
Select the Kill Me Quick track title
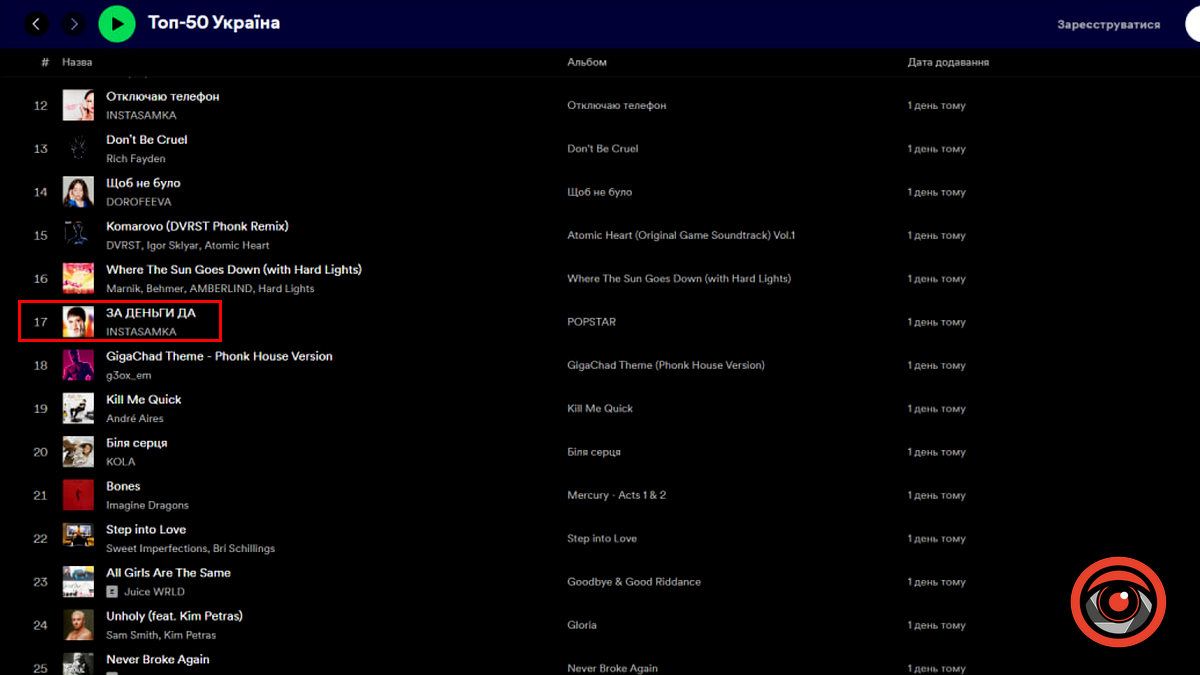[144, 399]
